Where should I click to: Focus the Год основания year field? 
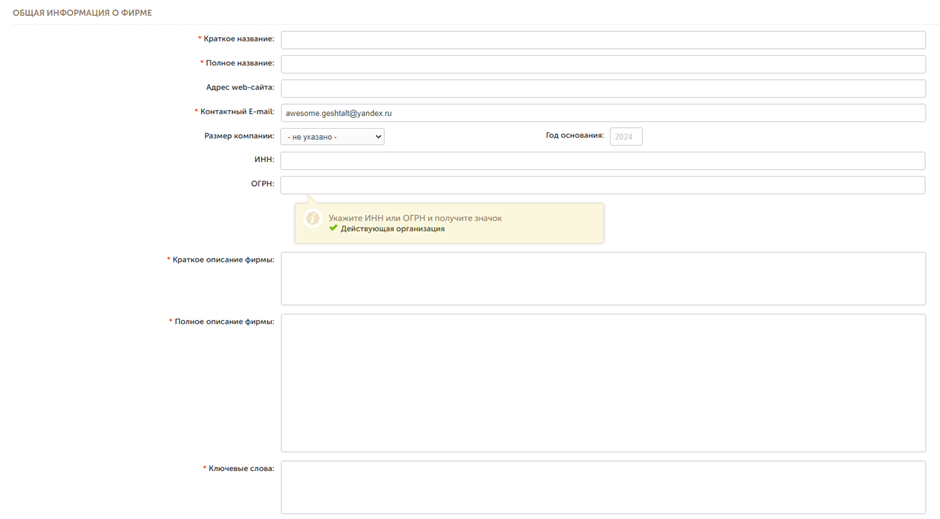625,137
